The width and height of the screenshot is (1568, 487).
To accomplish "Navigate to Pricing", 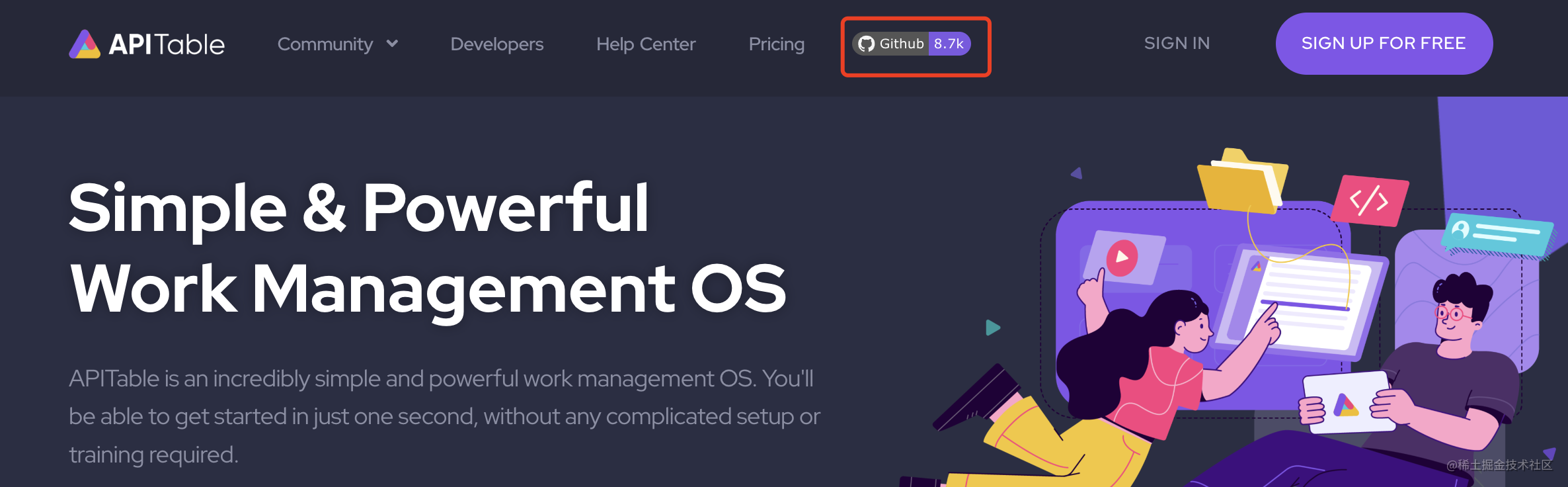I will (776, 44).
